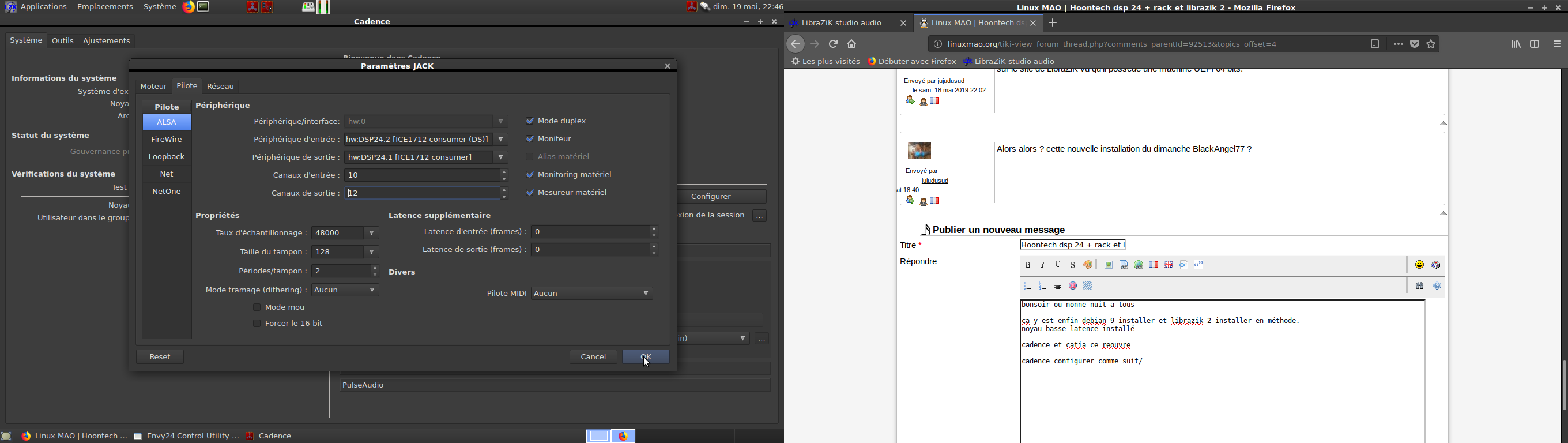The image size is (1568, 443).
Task: Insert a code block in the message
Action: coord(1184,265)
